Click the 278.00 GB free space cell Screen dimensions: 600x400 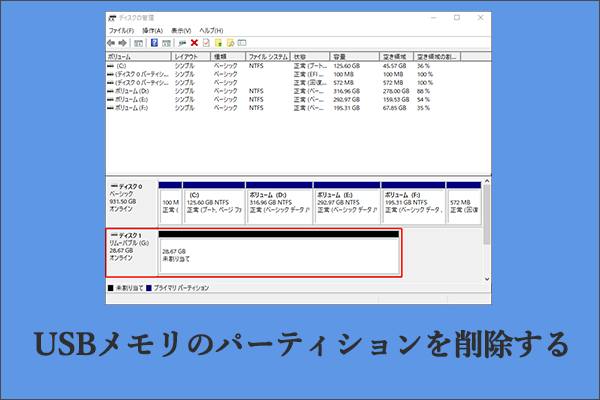tap(396, 91)
